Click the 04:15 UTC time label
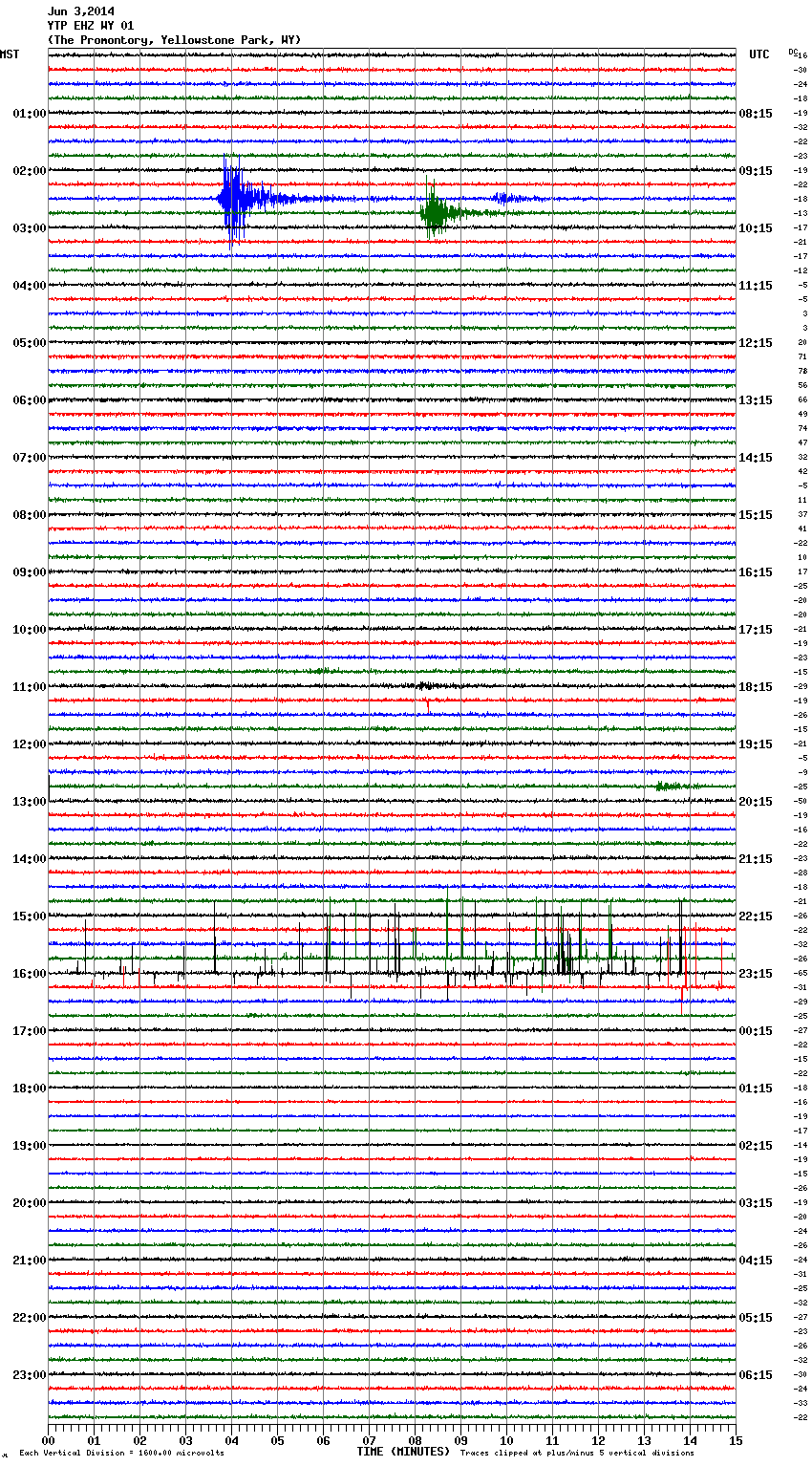812x1466 pixels. click(x=756, y=1261)
